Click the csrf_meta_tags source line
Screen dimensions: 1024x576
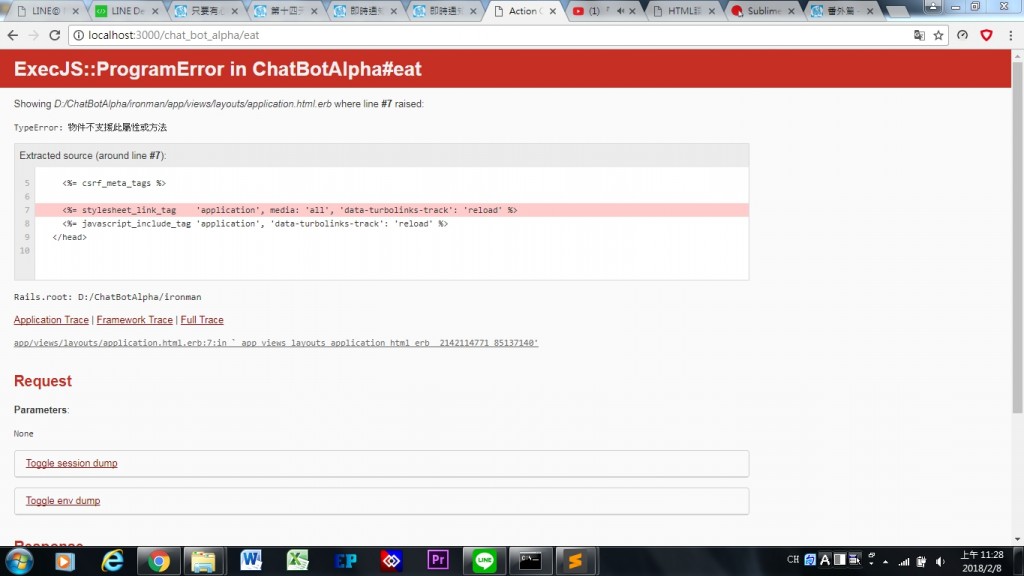click(x=114, y=184)
